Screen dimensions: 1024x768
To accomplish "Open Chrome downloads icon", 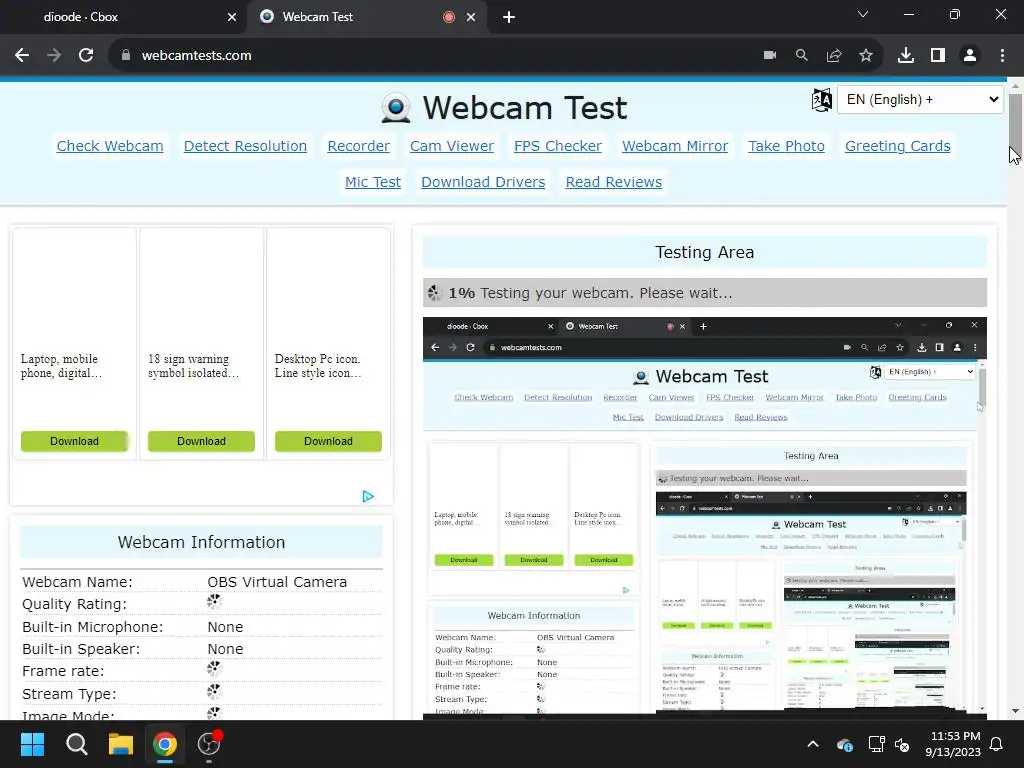I will 906,56.
